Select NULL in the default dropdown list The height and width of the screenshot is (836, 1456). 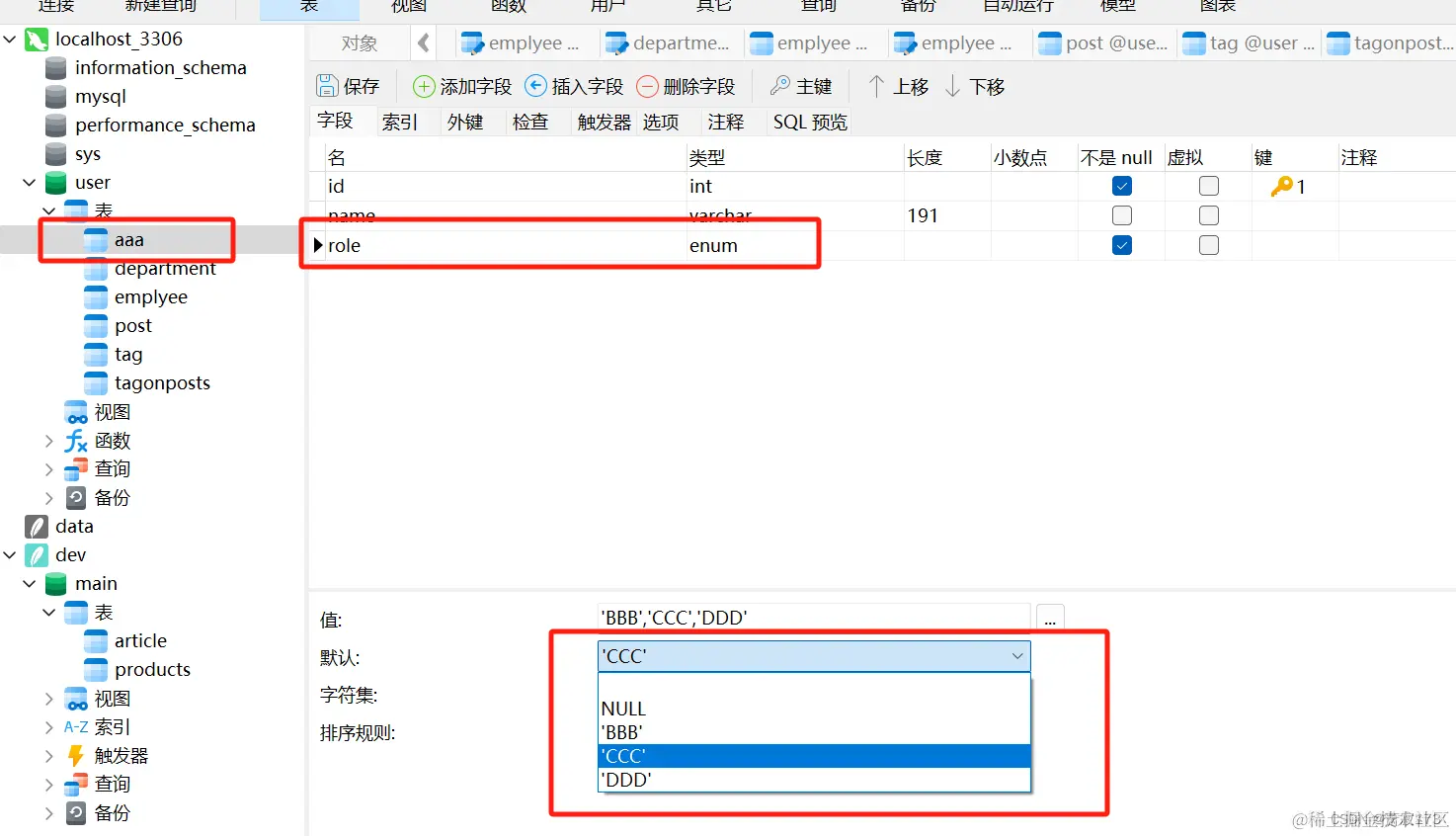[x=814, y=709]
